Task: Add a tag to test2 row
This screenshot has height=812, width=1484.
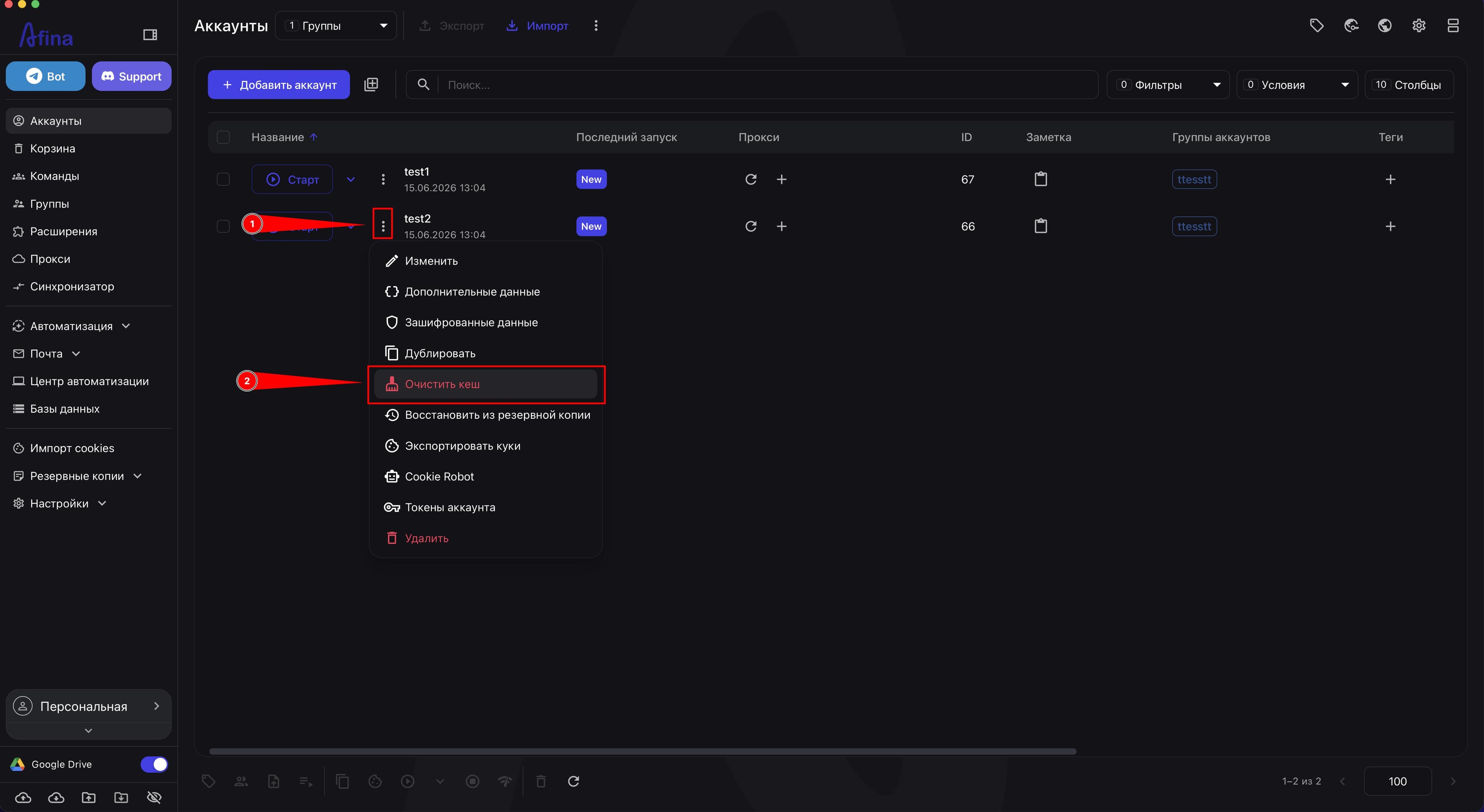Action: click(x=1390, y=226)
